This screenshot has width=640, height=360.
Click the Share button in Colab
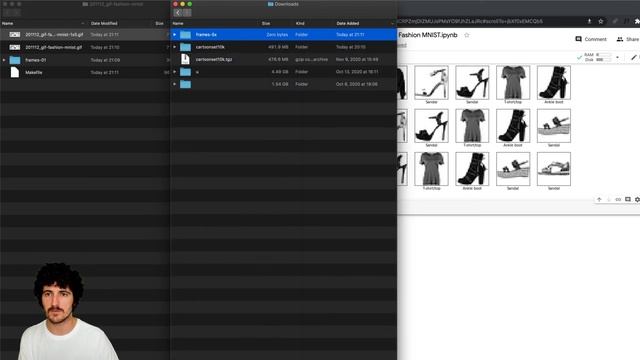[x=628, y=39]
